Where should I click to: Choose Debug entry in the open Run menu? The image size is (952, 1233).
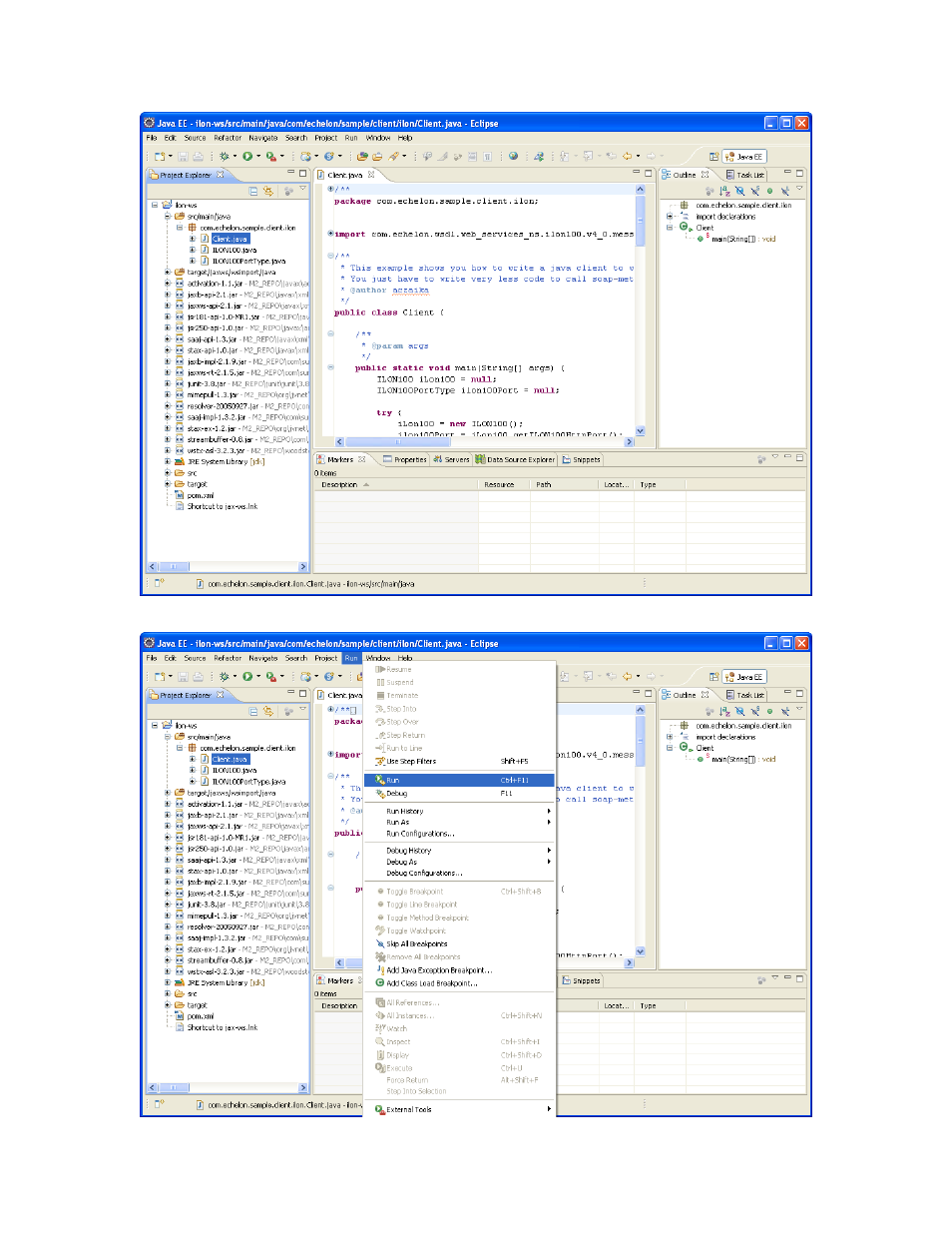(x=460, y=793)
